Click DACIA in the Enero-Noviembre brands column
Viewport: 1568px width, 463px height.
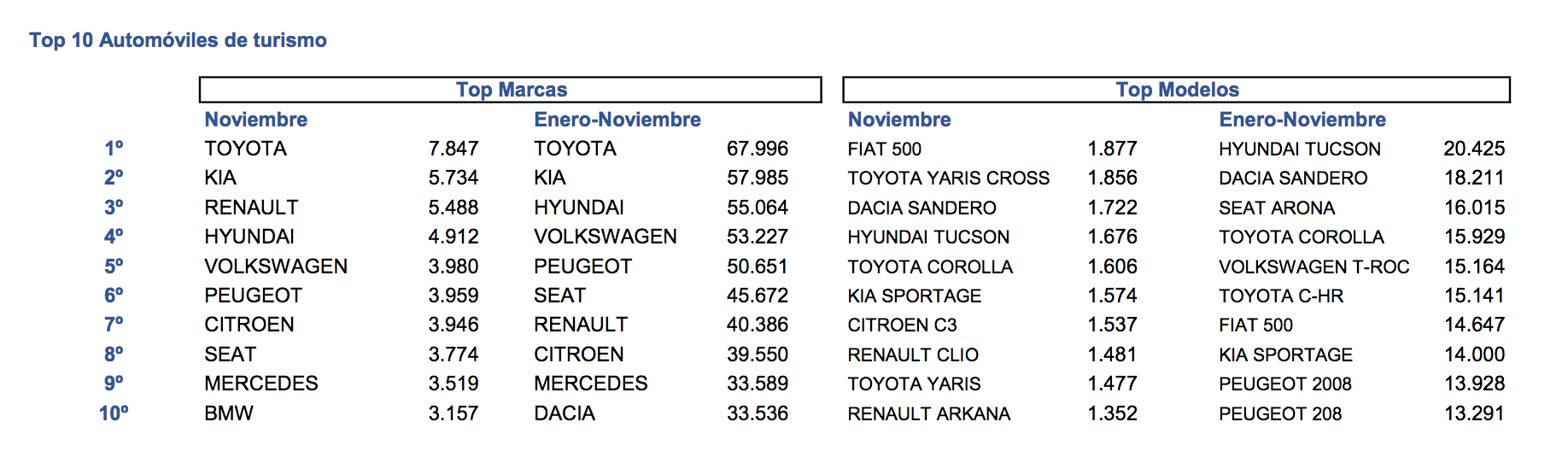click(x=565, y=413)
